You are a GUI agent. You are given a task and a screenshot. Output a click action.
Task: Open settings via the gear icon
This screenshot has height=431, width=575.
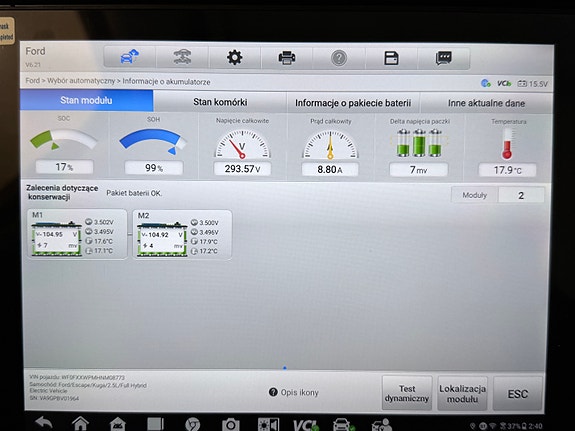(x=235, y=58)
